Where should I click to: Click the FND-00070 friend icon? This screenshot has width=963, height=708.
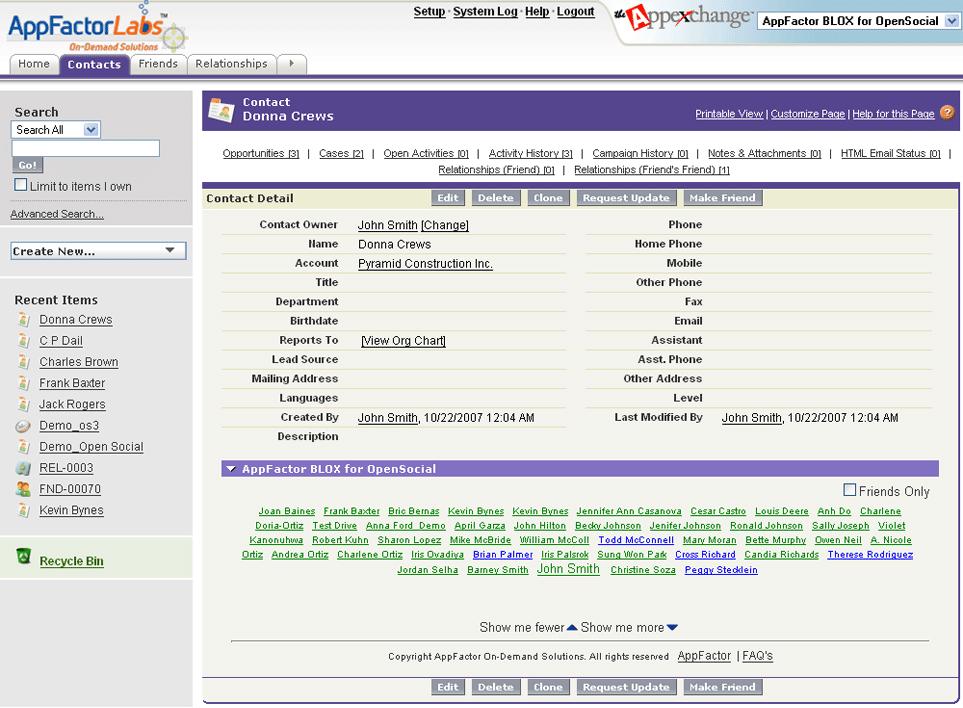(24, 489)
